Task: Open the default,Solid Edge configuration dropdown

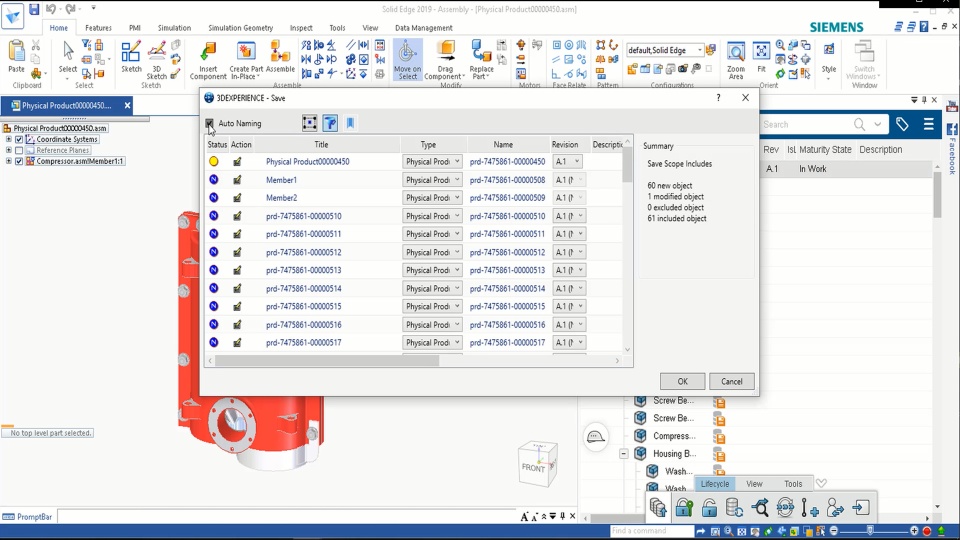Action: [x=665, y=50]
